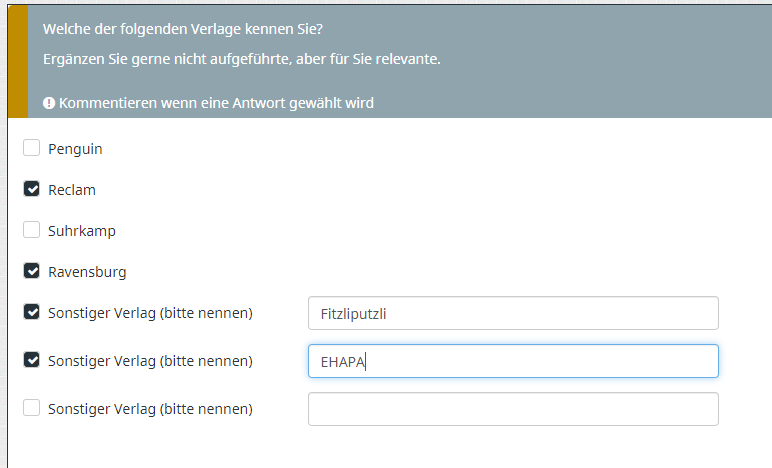Screen dimensions: 772x468
Task: Click the 'Ravensburg' label text
Action: (x=87, y=272)
